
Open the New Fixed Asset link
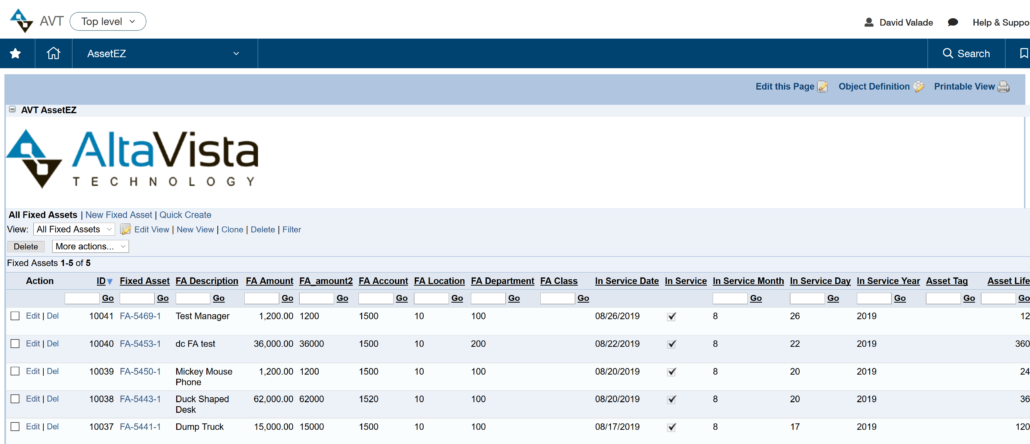(x=118, y=215)
